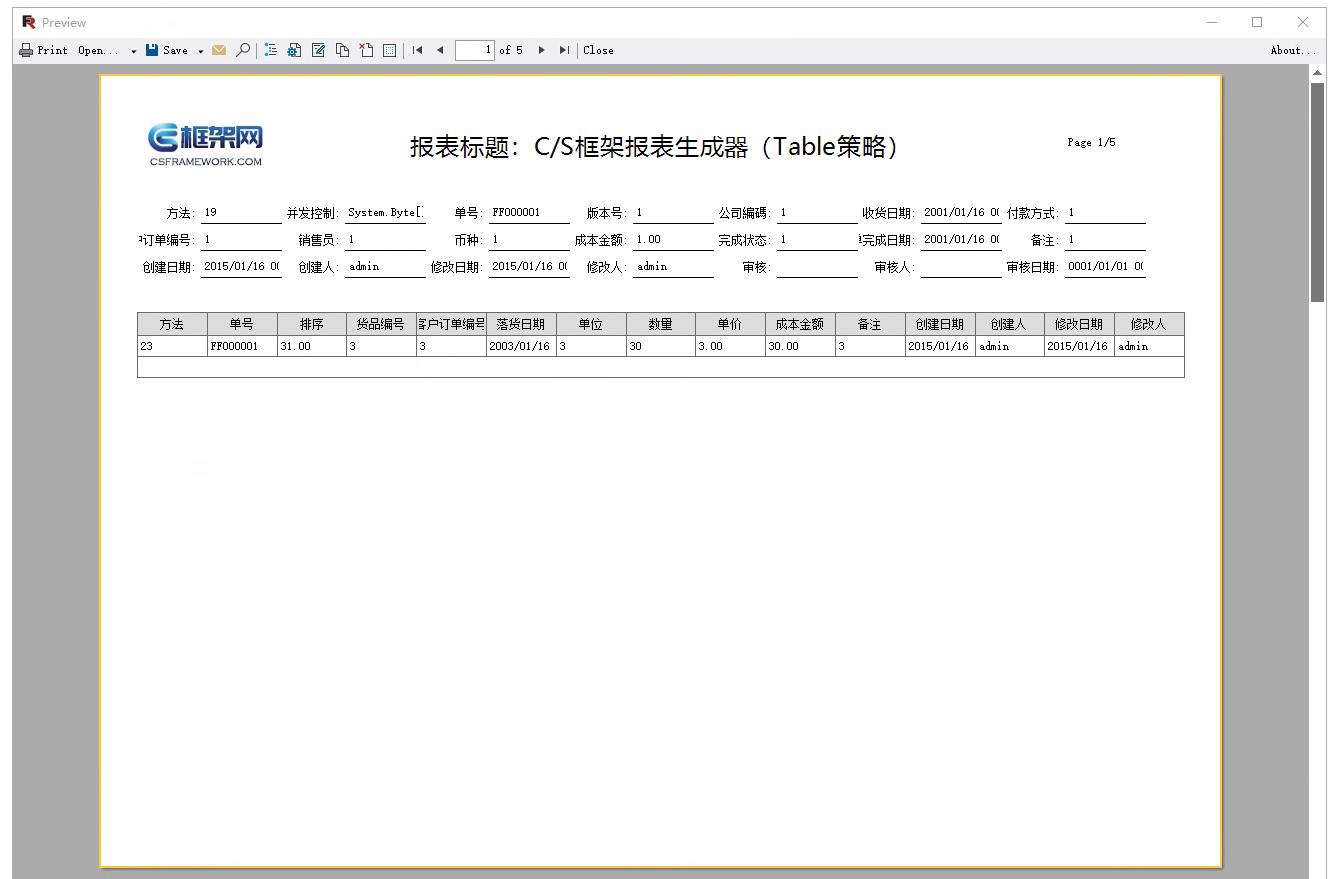The image size is (1343, 879).
Task: Email the report via the envelope icon
Action: (220, 49)
